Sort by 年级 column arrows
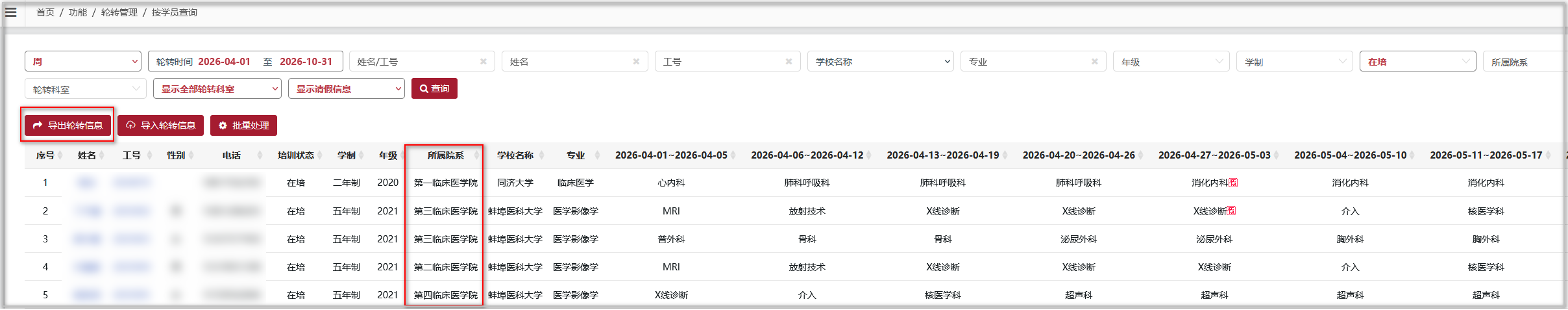This screenshot has height=310, width=1568. click(x=402, y=155)
